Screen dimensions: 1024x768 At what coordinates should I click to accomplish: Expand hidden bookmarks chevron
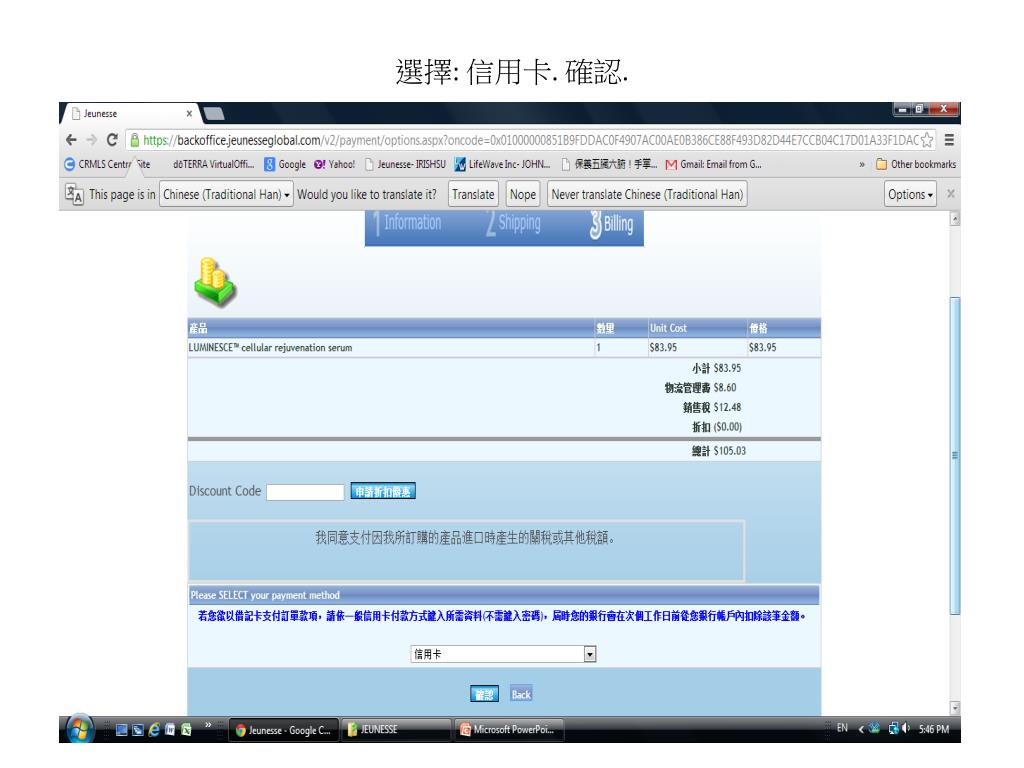tap(862, 165)
